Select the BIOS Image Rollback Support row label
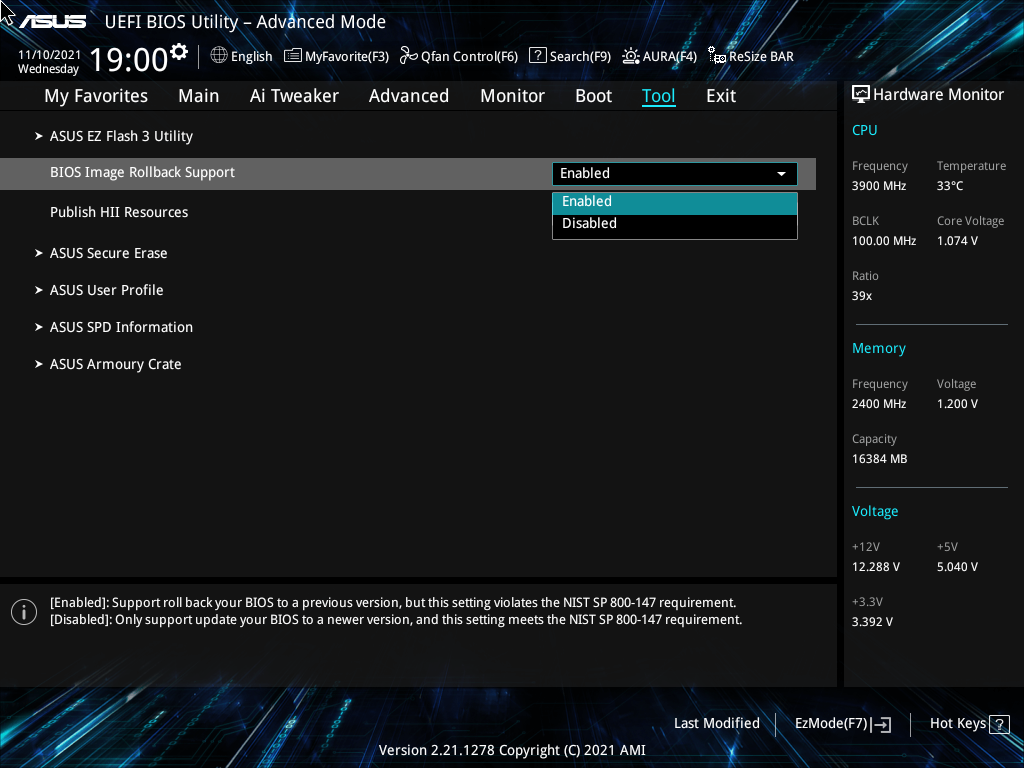The image size is (1024, 768). (x=142, y=172)
